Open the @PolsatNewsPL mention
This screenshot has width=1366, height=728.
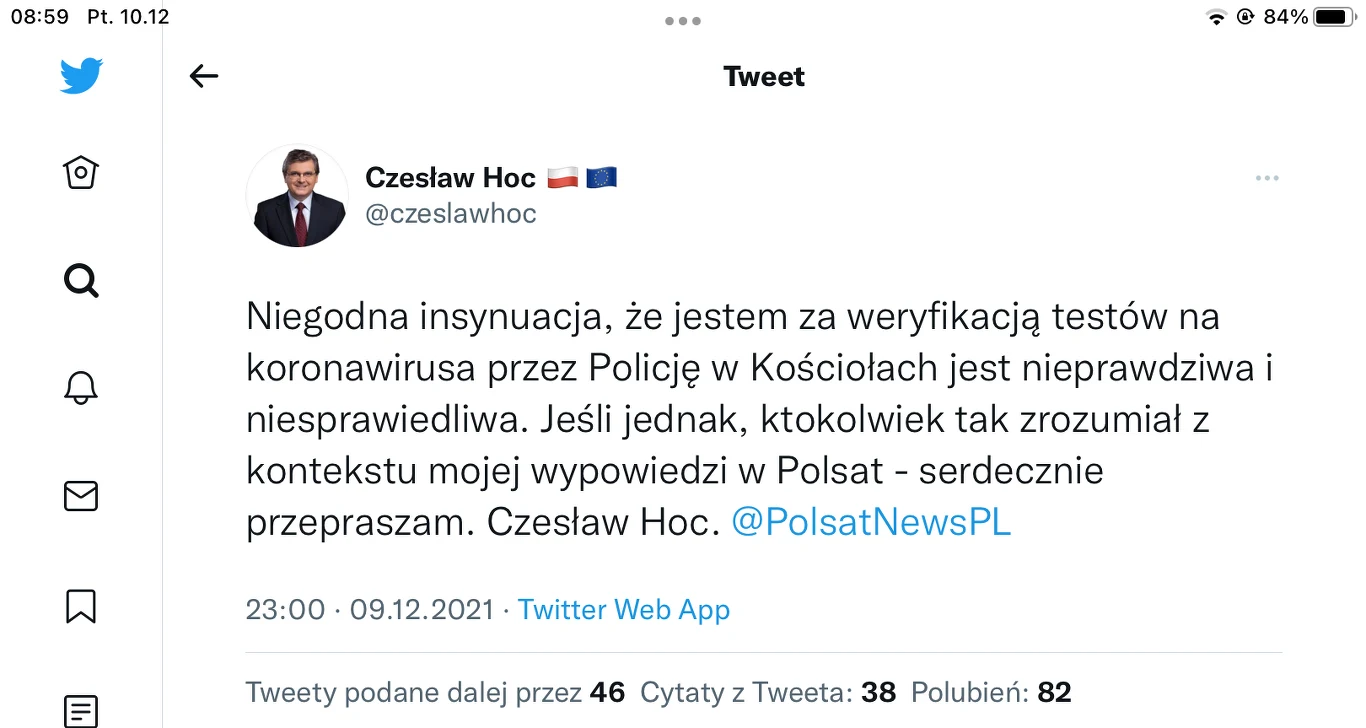click(870, 521)
